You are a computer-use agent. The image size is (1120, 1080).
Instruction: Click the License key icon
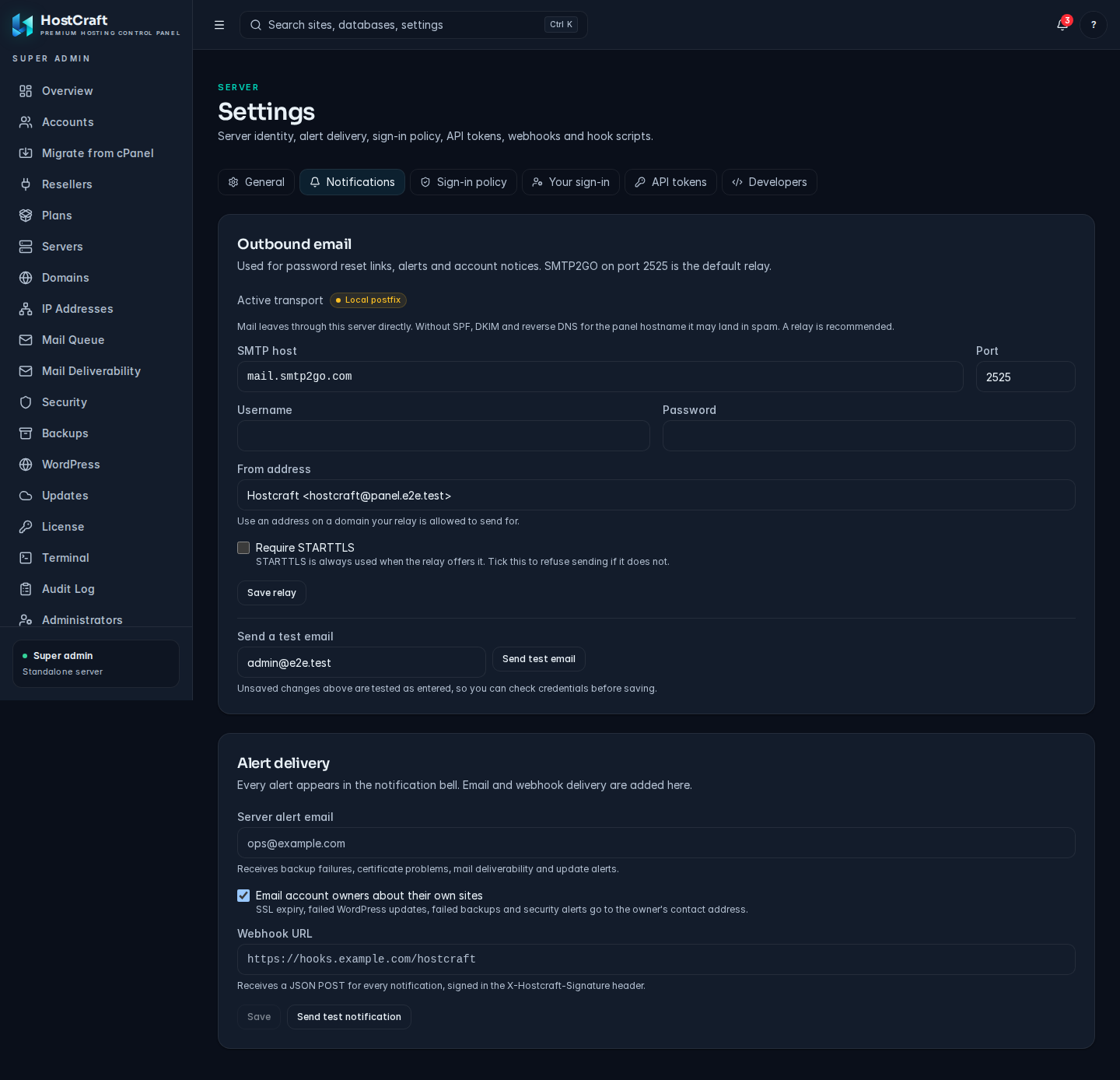[x=26, y=527]
